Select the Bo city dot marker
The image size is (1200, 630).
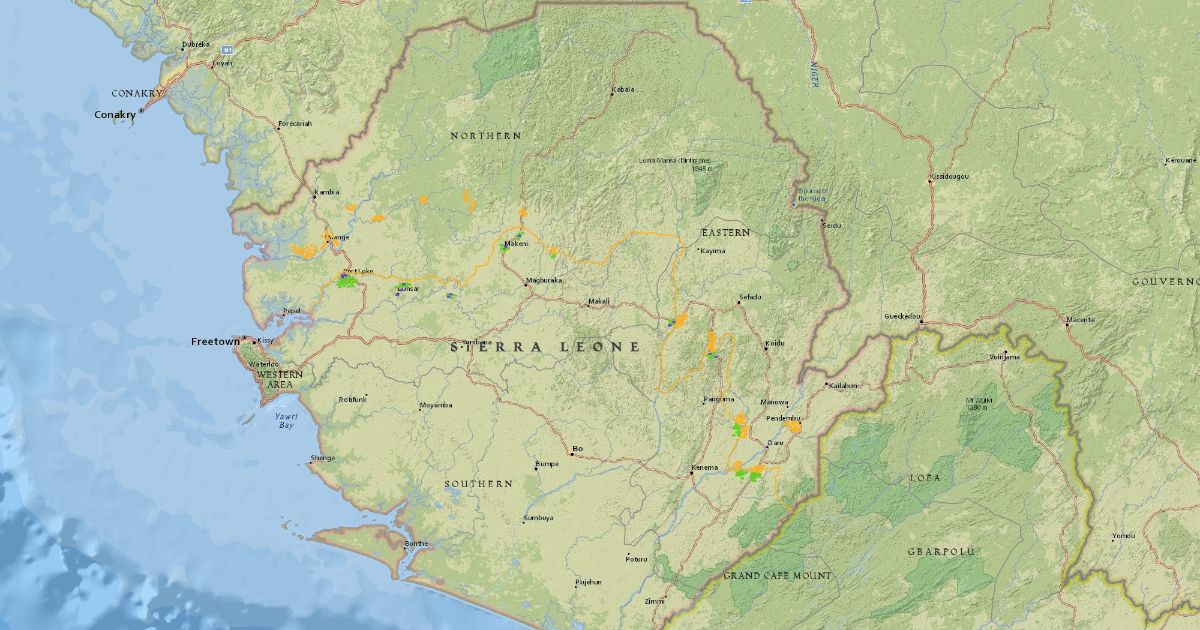(x=571, y=453)
